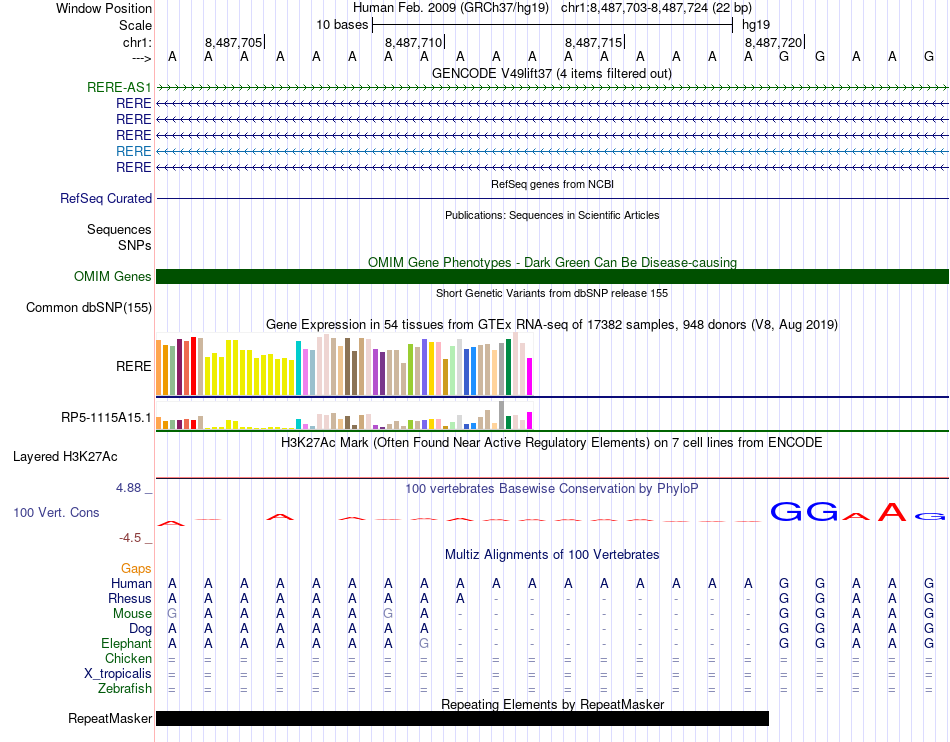
Task: Click the teal bar in RERE expression chart
Action: [299, 368]
